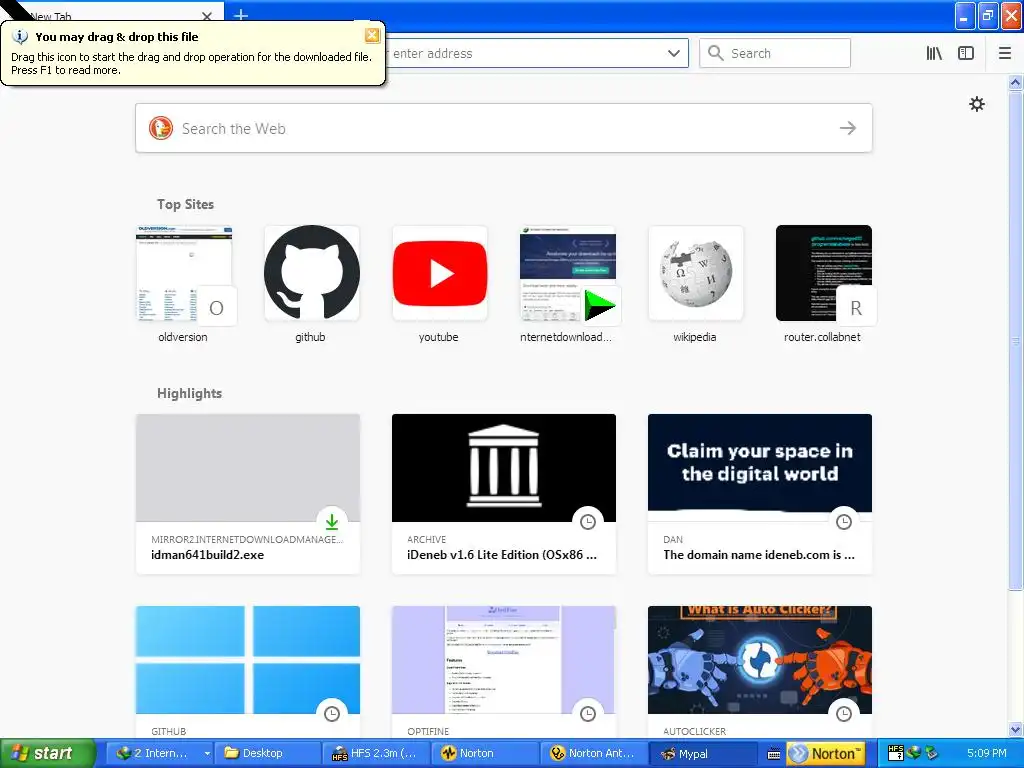
Task: Click the vertical scrollbar thumb
Action: click(1015, 340)
